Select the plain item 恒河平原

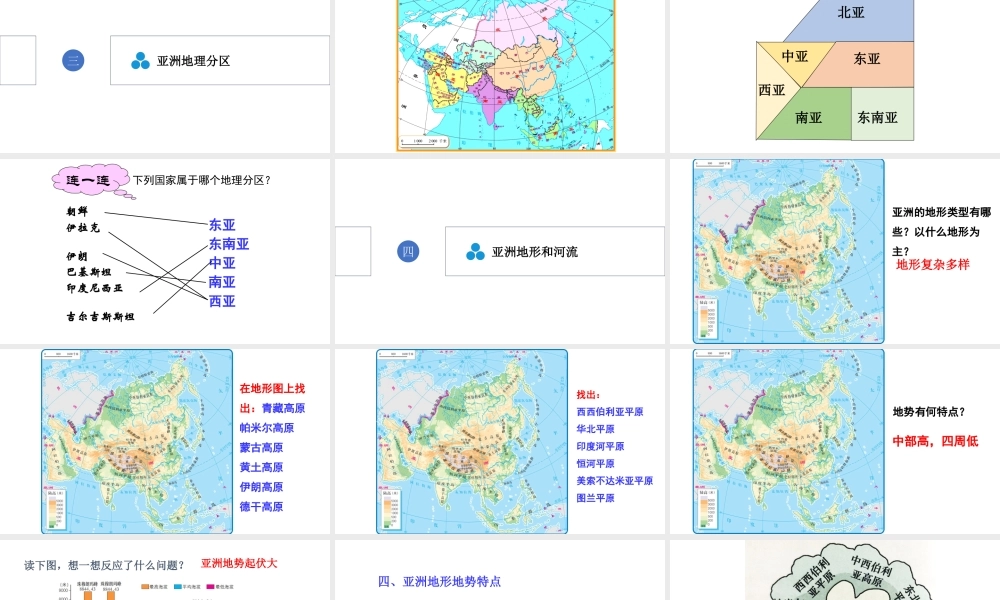[x=596, y=464]
